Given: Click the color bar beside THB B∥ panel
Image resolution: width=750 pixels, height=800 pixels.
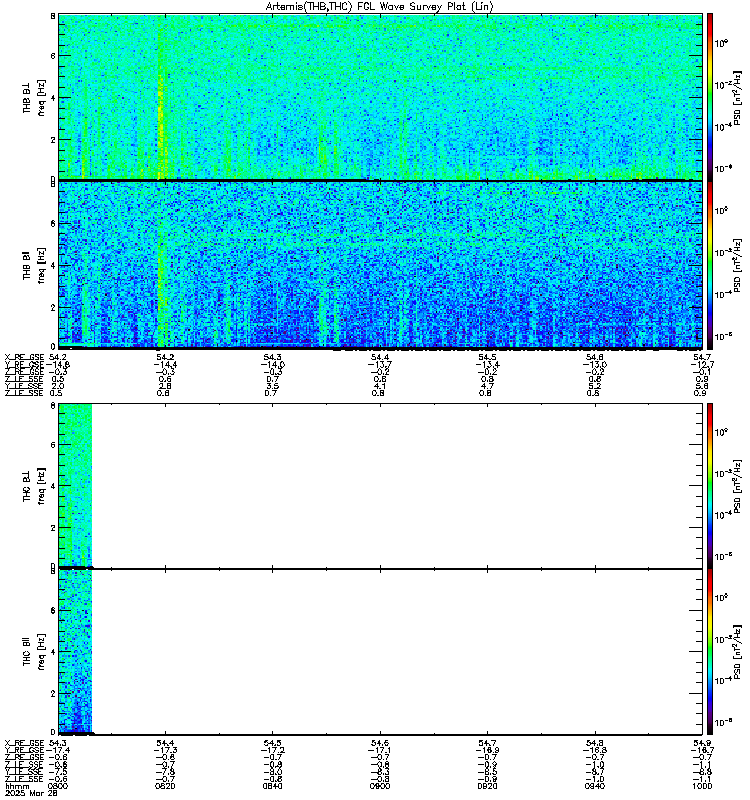Looking at the screenshot, I should (x=710, y=265).
